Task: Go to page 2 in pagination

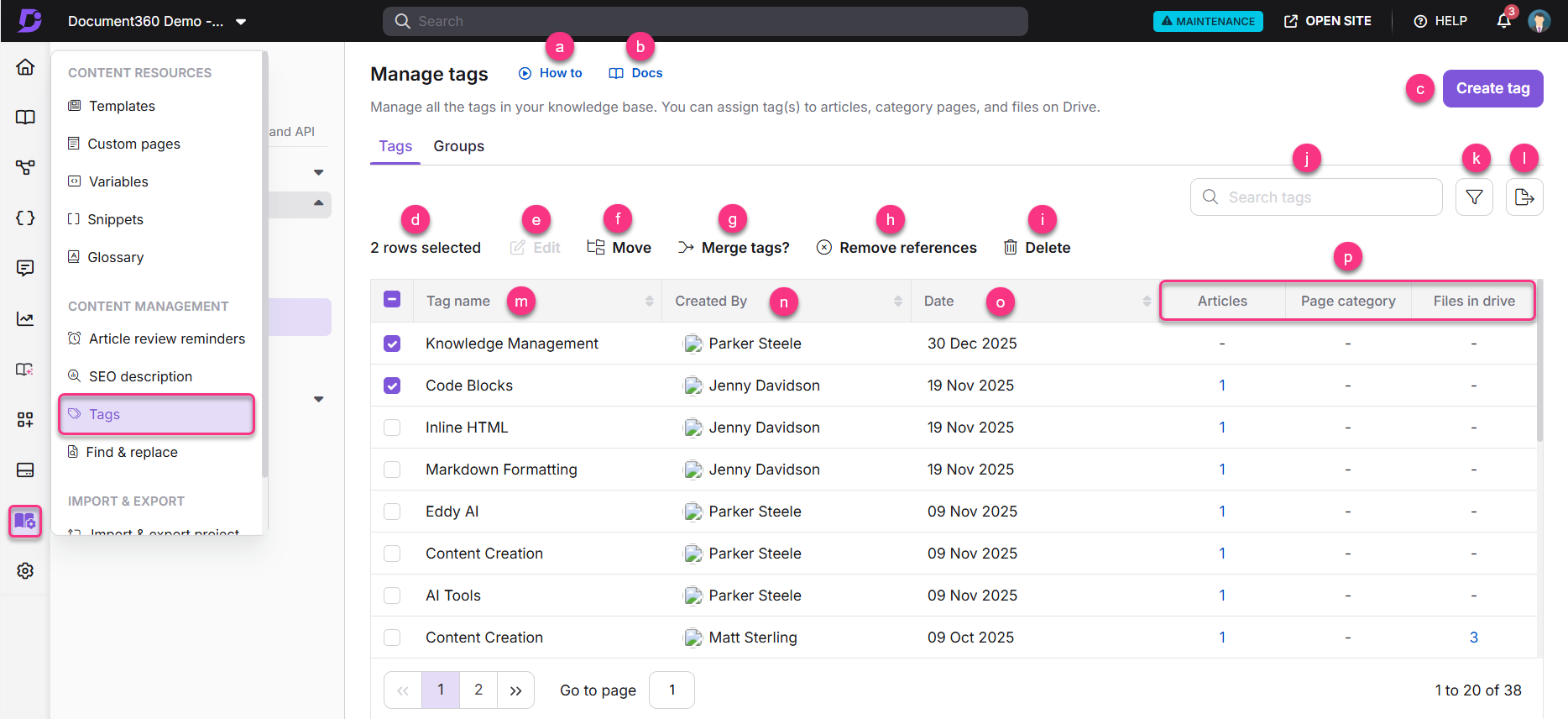Action: [478, 690]
